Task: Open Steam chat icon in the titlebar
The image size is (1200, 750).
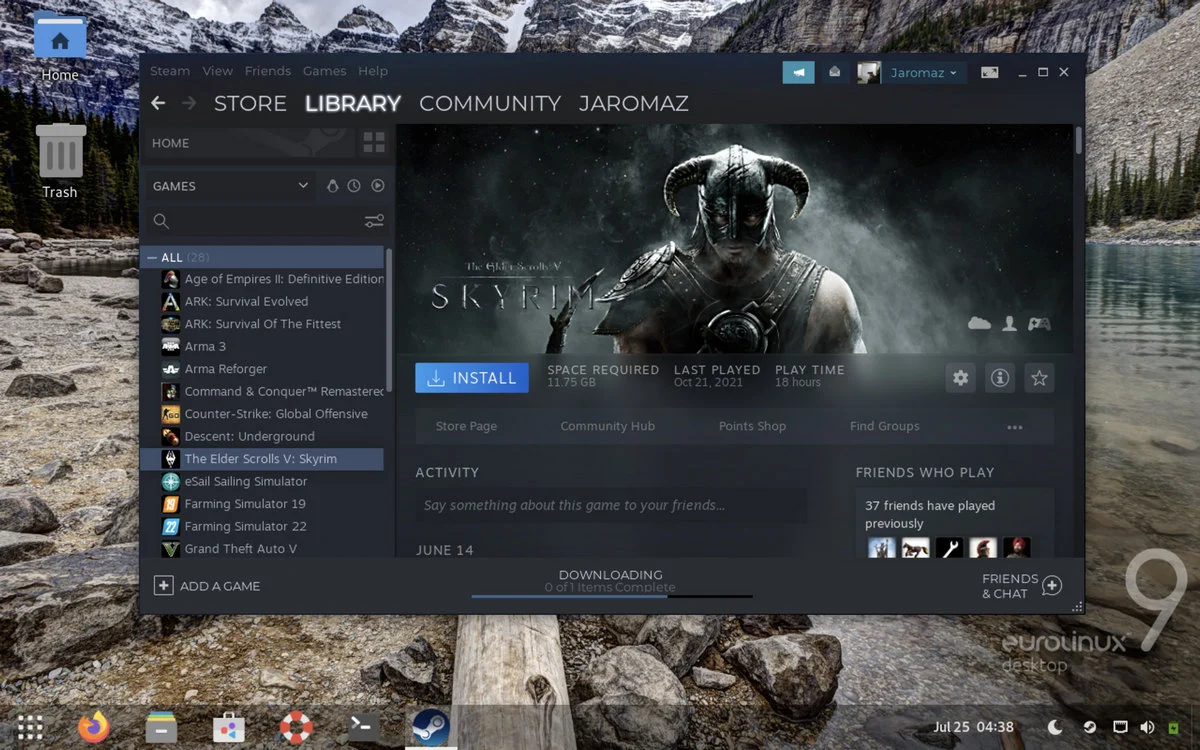Action: tap(797, 72)
